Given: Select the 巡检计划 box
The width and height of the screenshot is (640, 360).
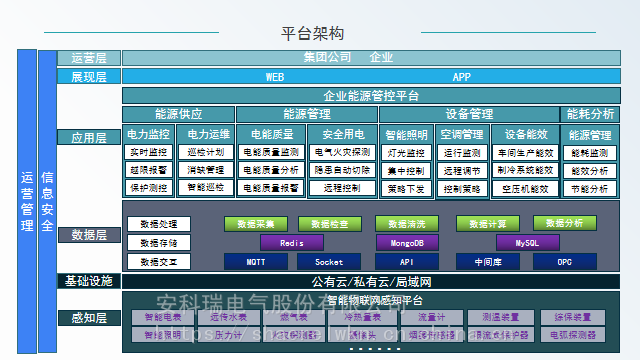Looking at the screenshot, I should tap(206, 152).
